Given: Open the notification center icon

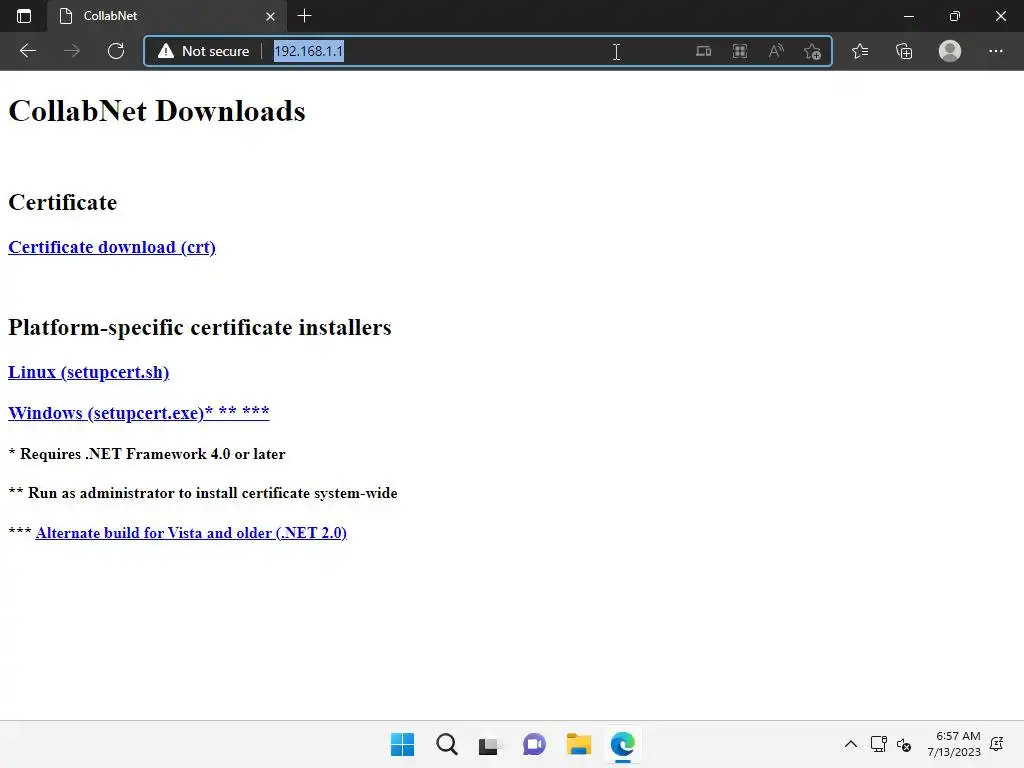Looking at the screenshot, I should (x=997, y=744).
